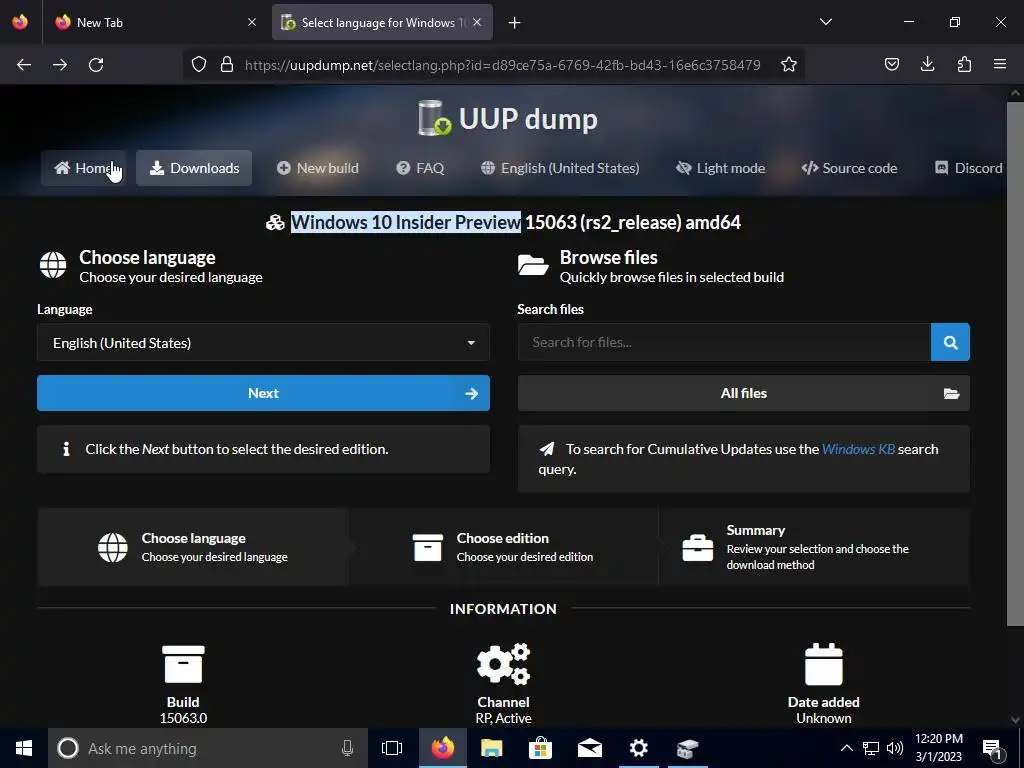The image size is (1024, 768).
Task: Click the Choose edition step
Action: tap(503, 547)
